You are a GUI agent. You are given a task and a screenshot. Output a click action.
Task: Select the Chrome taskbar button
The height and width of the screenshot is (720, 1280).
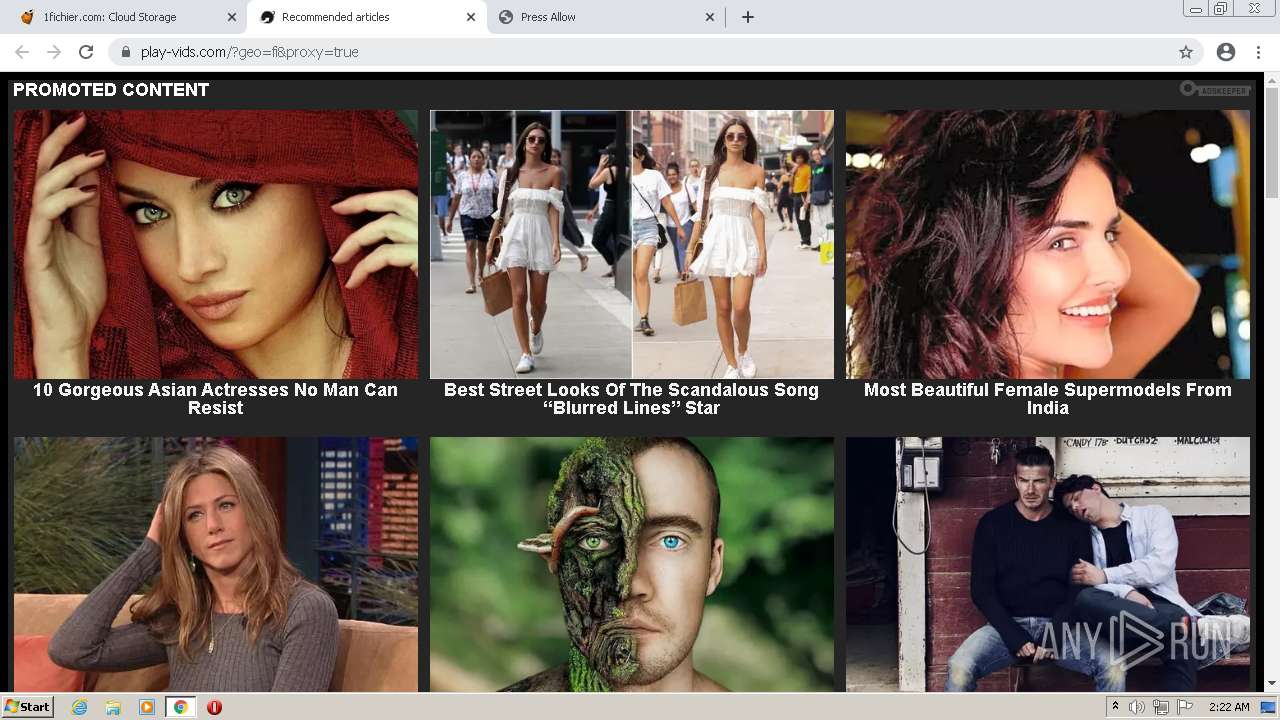tap(180, 707)
